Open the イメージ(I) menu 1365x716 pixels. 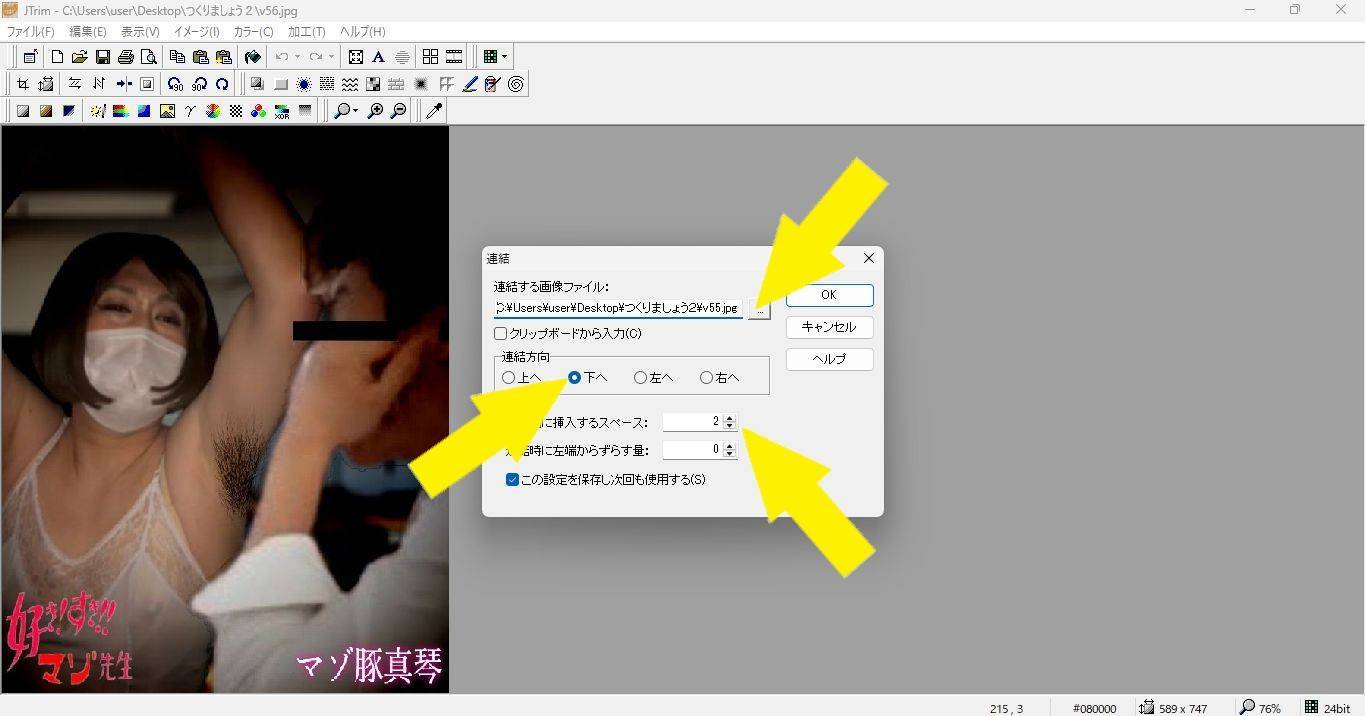click(x=196, y=32)
